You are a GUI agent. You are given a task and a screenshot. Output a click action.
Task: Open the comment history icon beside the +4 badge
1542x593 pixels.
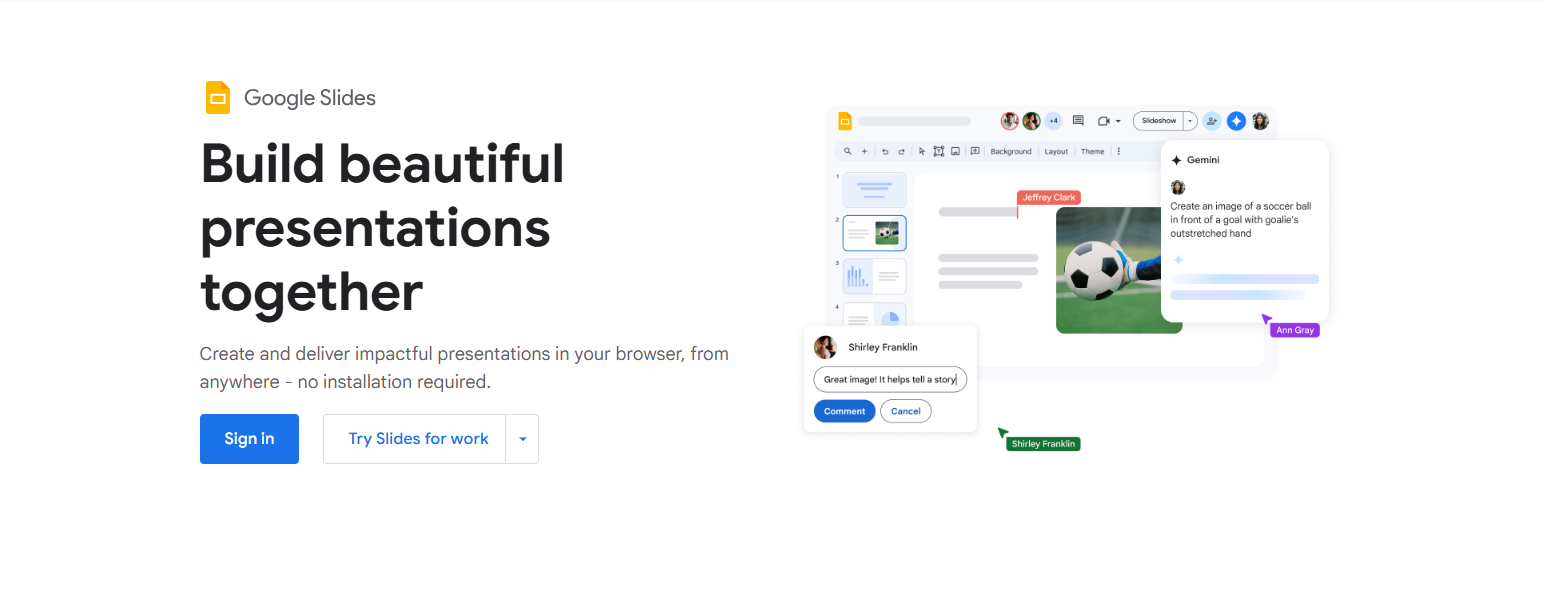1078,121
